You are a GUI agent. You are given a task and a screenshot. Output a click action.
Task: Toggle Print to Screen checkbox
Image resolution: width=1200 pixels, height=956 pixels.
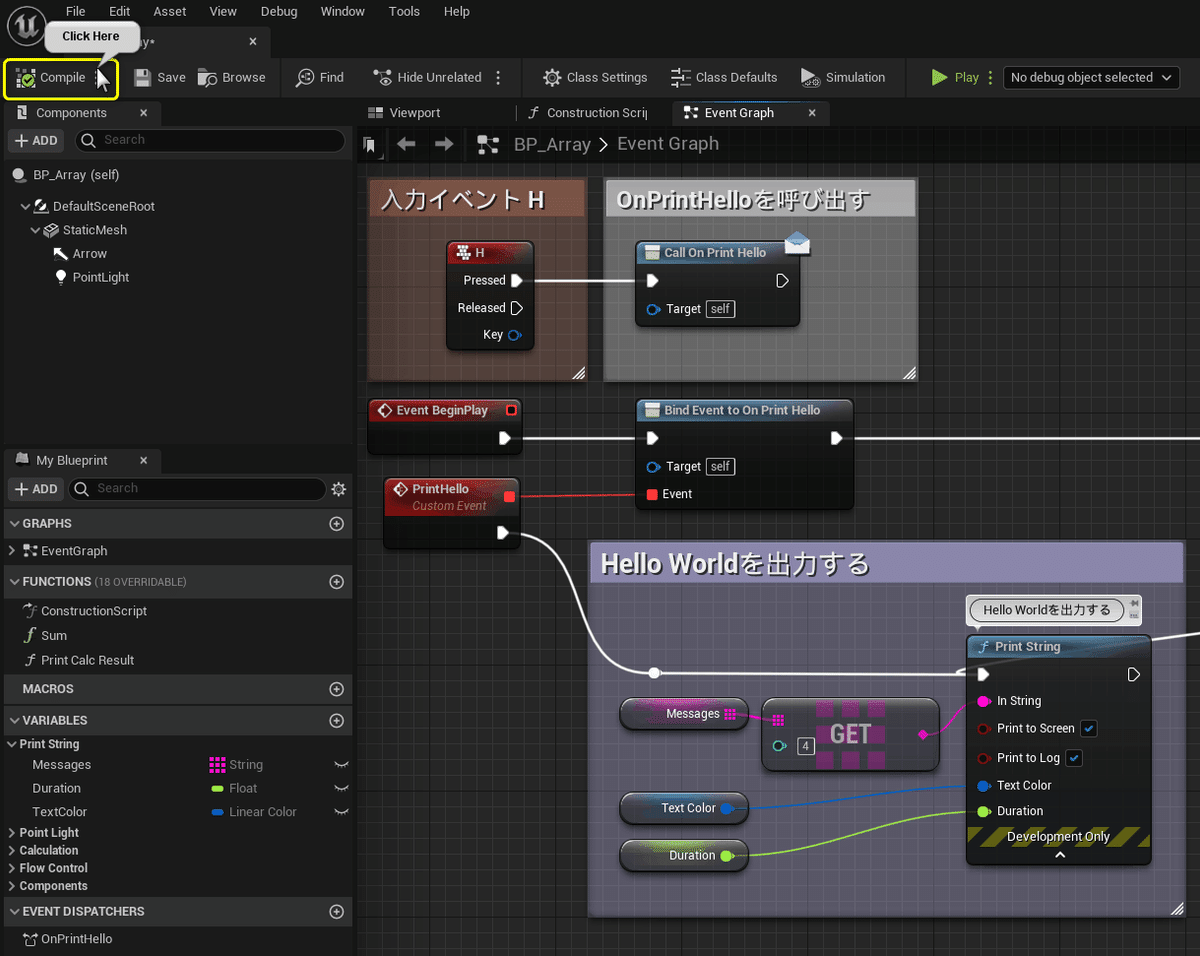pos(1089,729)
